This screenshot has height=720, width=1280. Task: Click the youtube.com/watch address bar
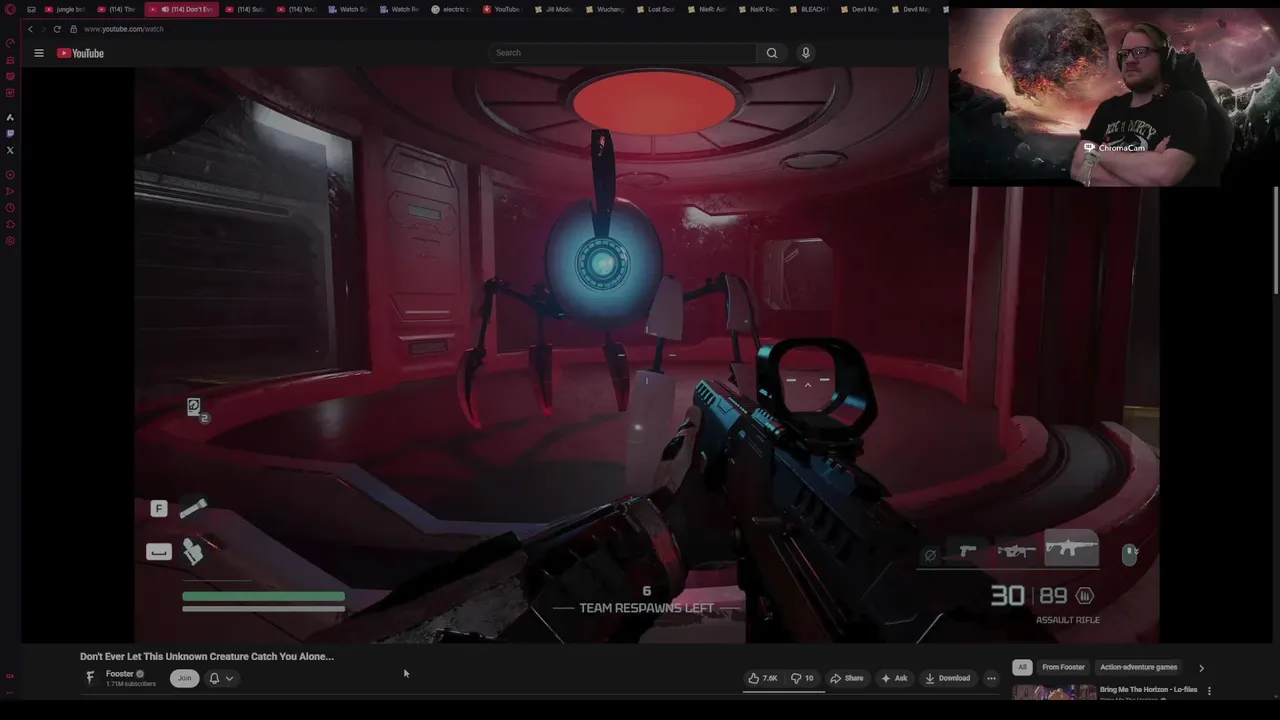pyautogui.click(x=124, y=29)
